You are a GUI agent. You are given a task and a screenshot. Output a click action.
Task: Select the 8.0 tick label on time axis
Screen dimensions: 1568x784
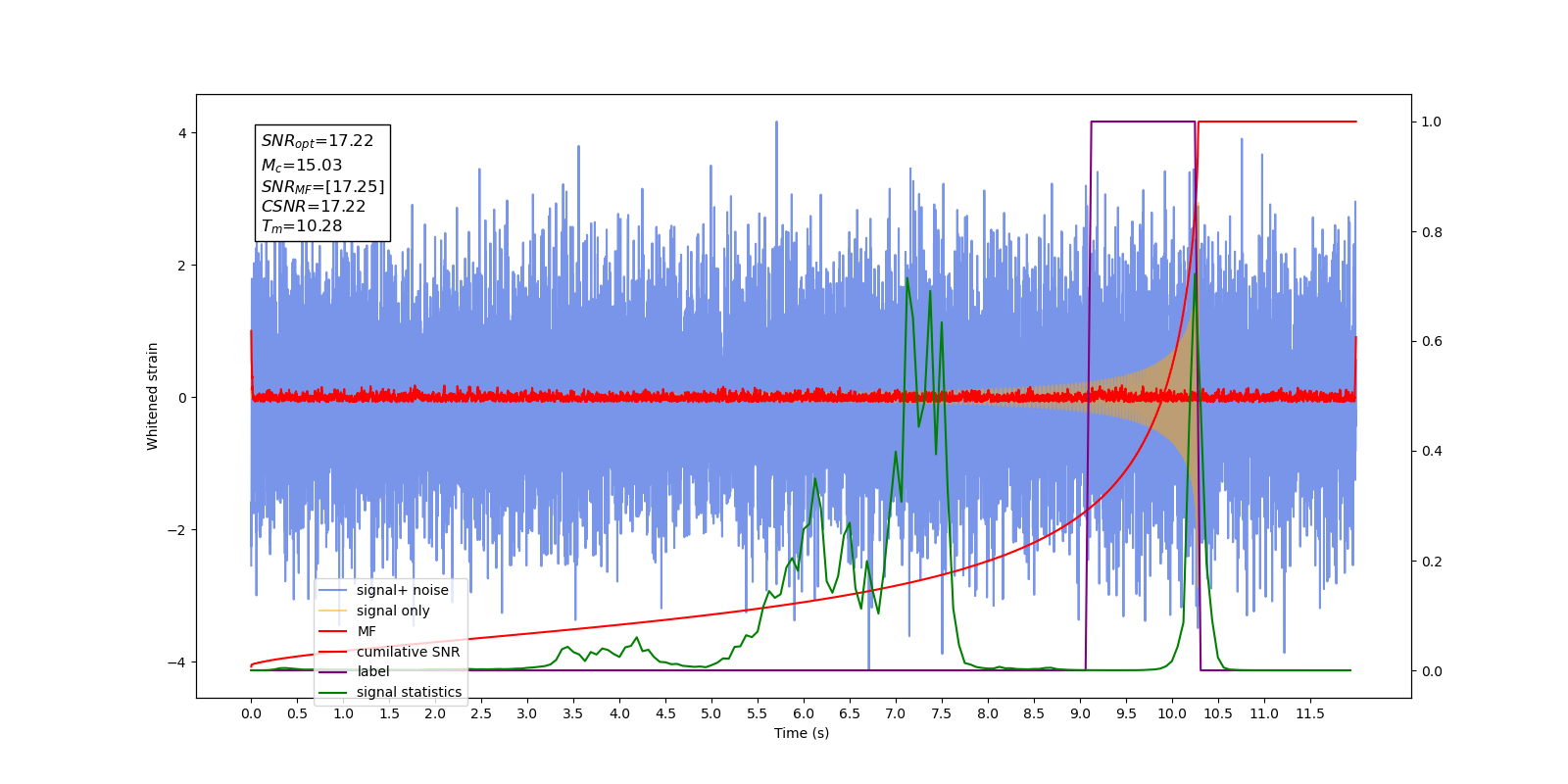coord(988,713)
